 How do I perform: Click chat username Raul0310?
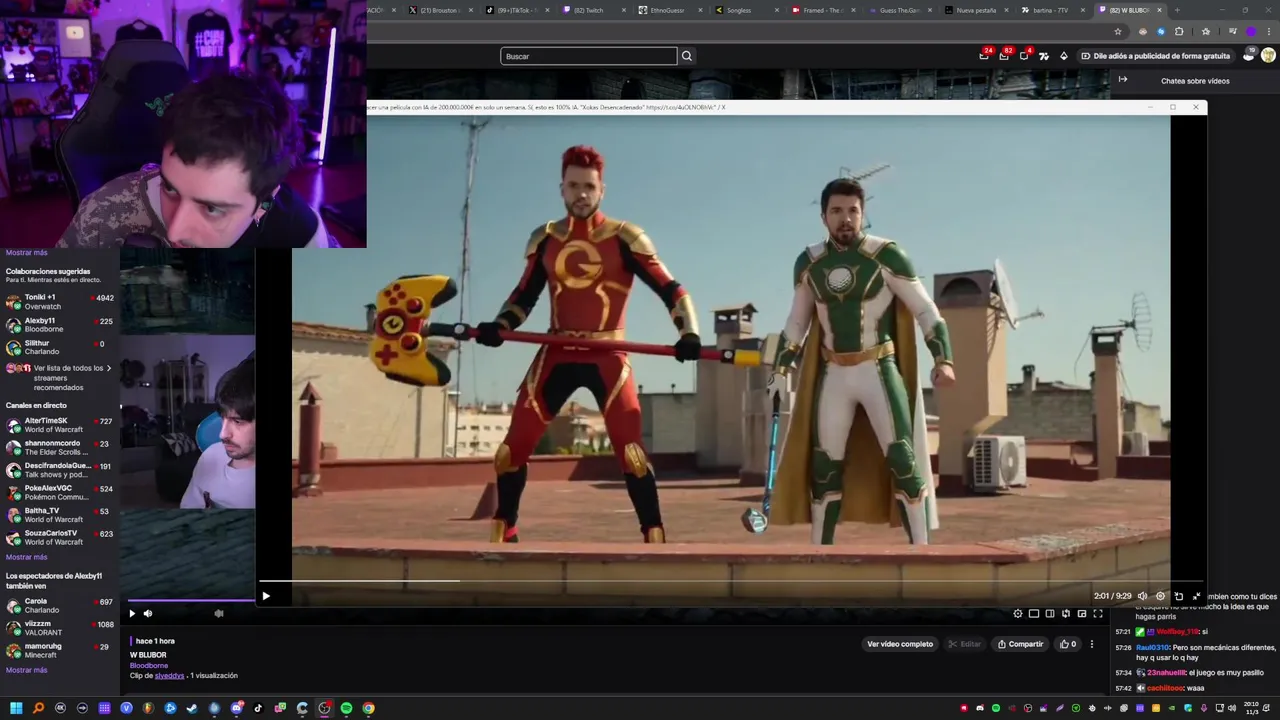[1153, 647]
